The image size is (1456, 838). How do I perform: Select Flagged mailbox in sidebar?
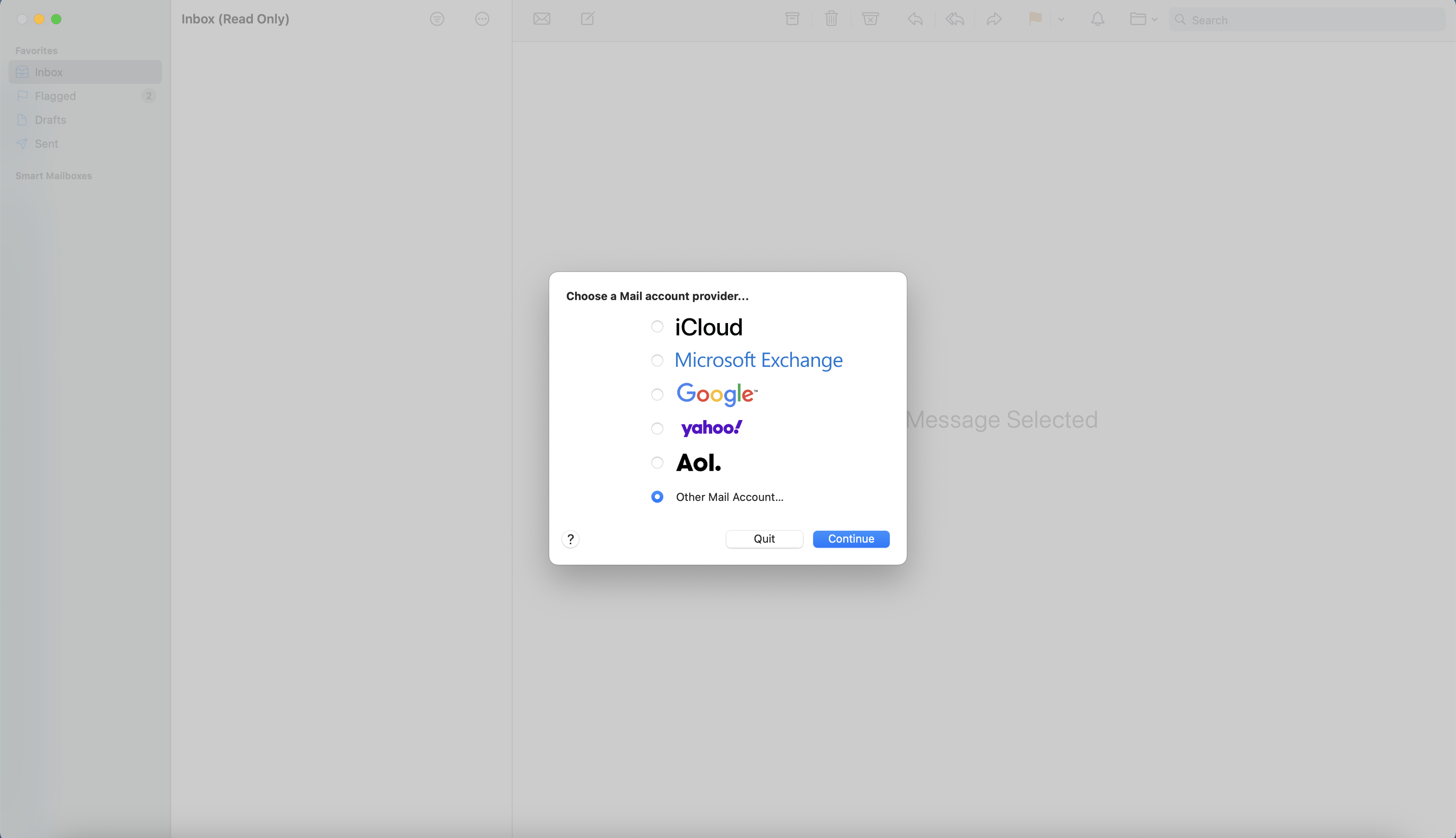[85, 95]
